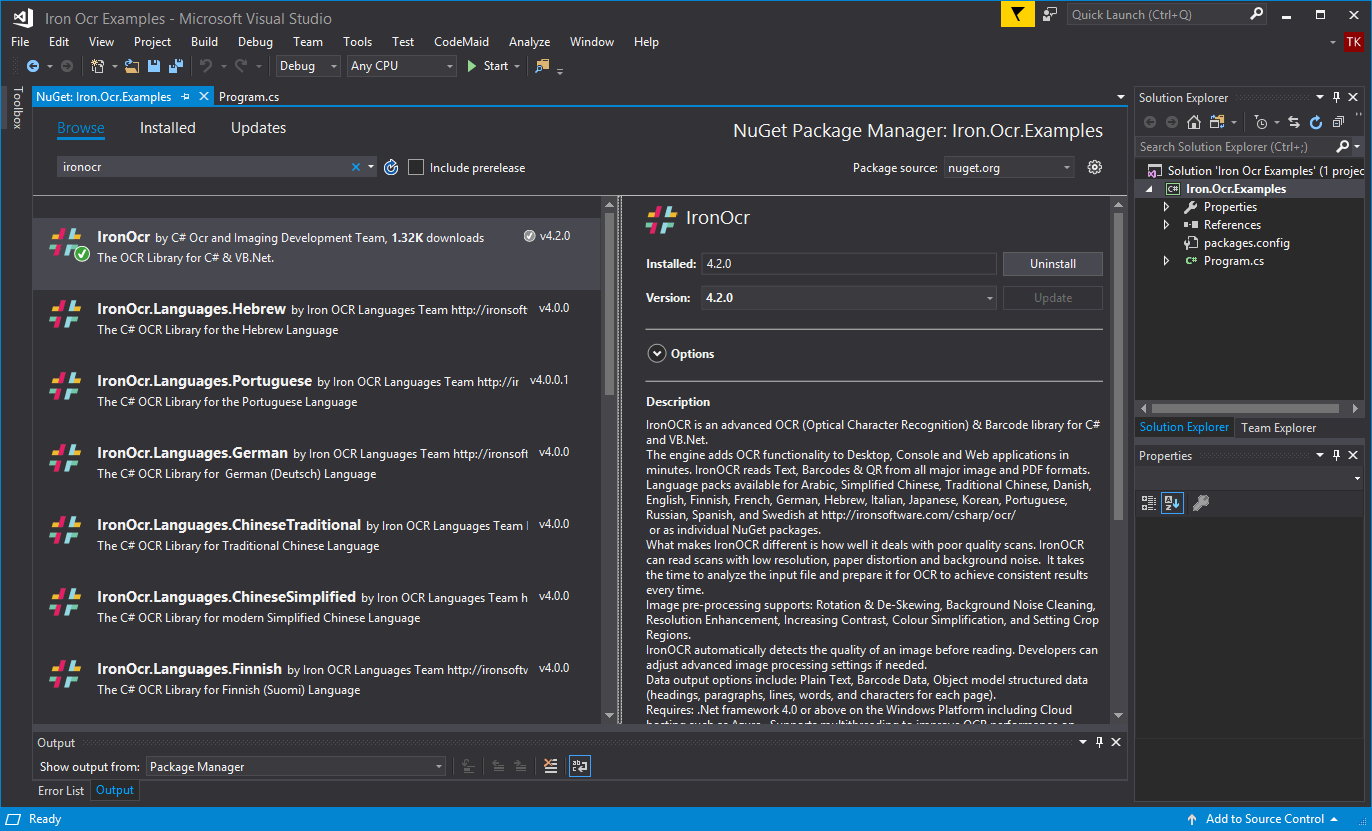The width and height of the screenshot is (1372, 831).
Task: Click the Uninstall button for IronOcr
Action: click(1052, 264)
